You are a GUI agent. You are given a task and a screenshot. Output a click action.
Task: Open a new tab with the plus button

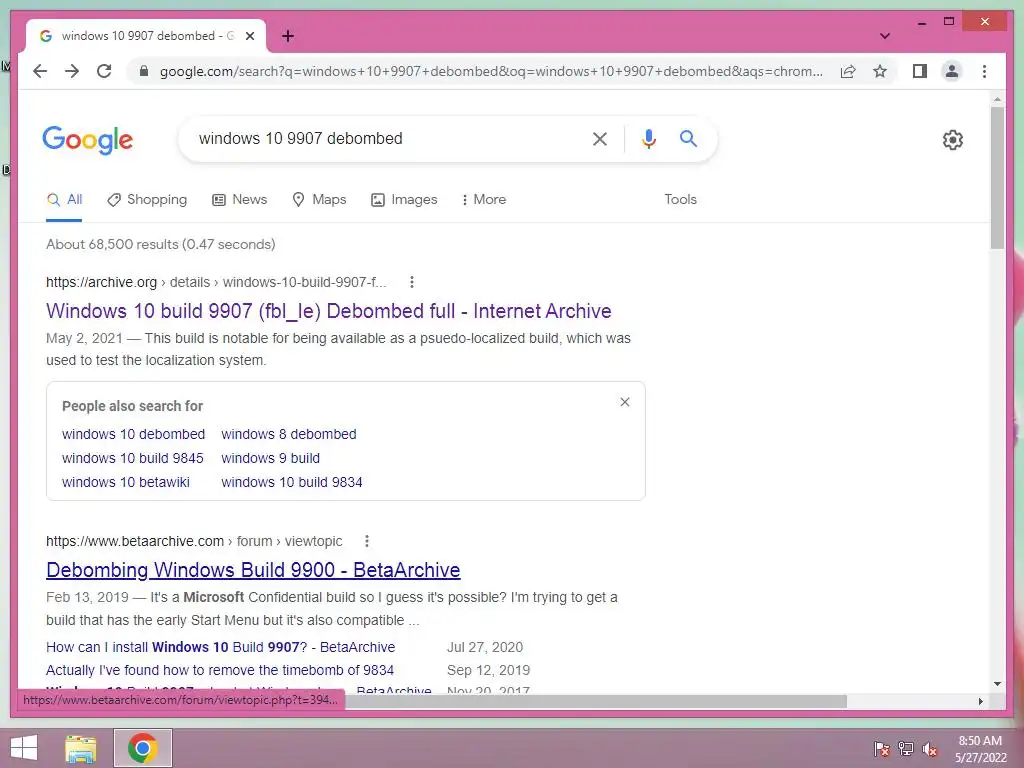[x=288, y=36]
